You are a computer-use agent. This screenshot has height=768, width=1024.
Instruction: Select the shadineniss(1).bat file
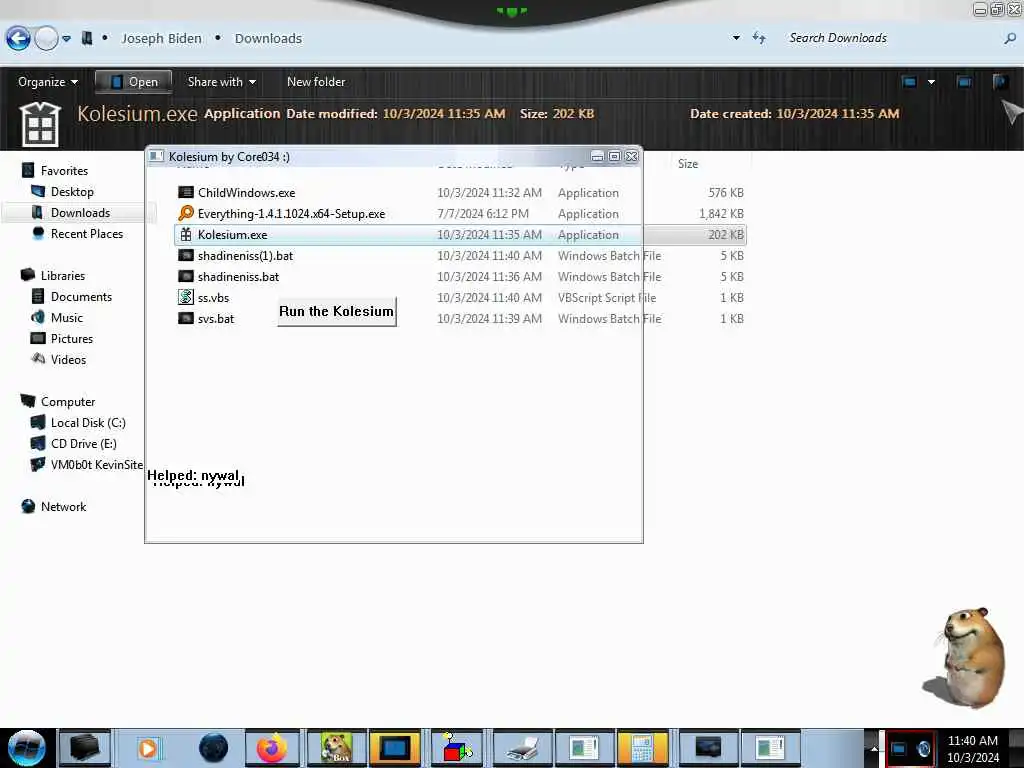[246, 255]
